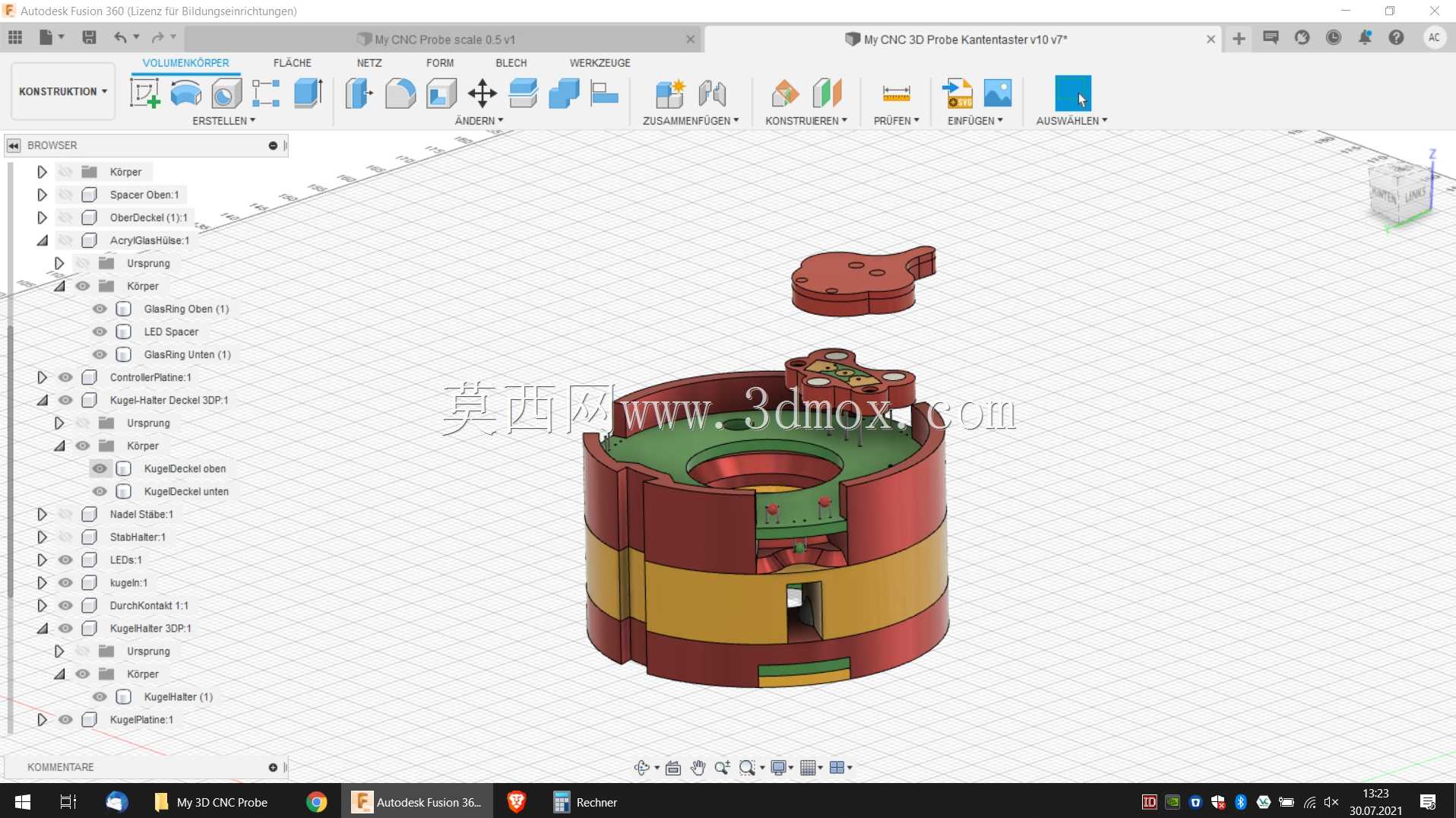
Task: Click the Undo arrow
Action: pos(120,37)
